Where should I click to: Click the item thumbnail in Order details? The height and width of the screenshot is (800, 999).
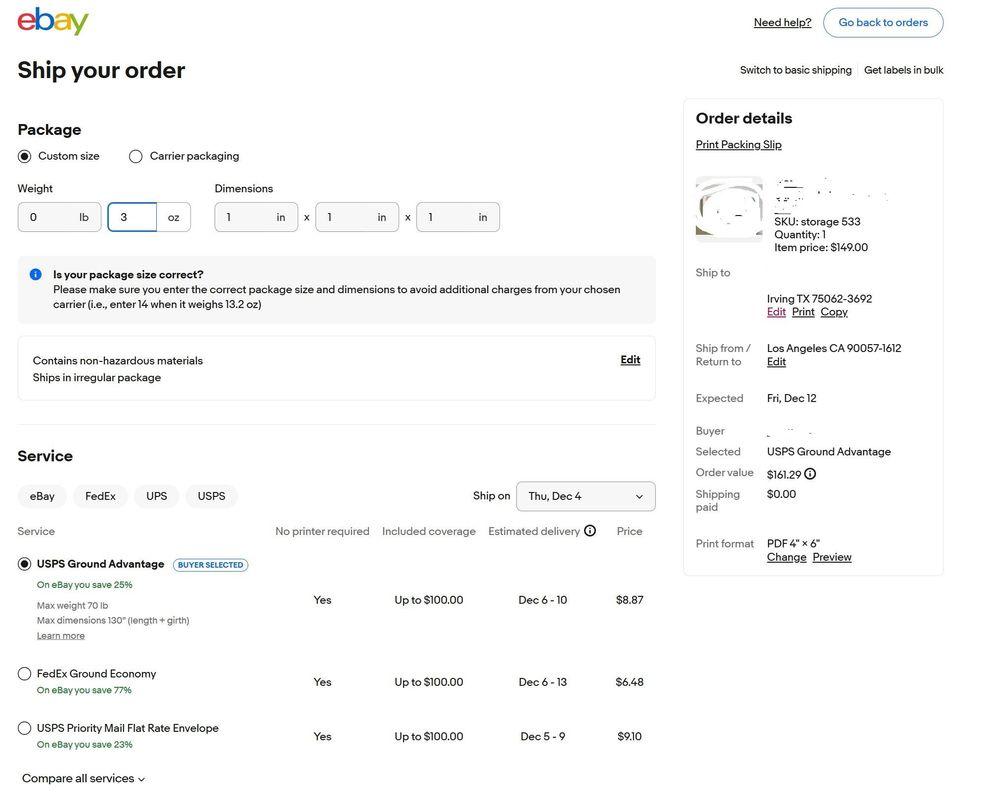pos(729,209)
